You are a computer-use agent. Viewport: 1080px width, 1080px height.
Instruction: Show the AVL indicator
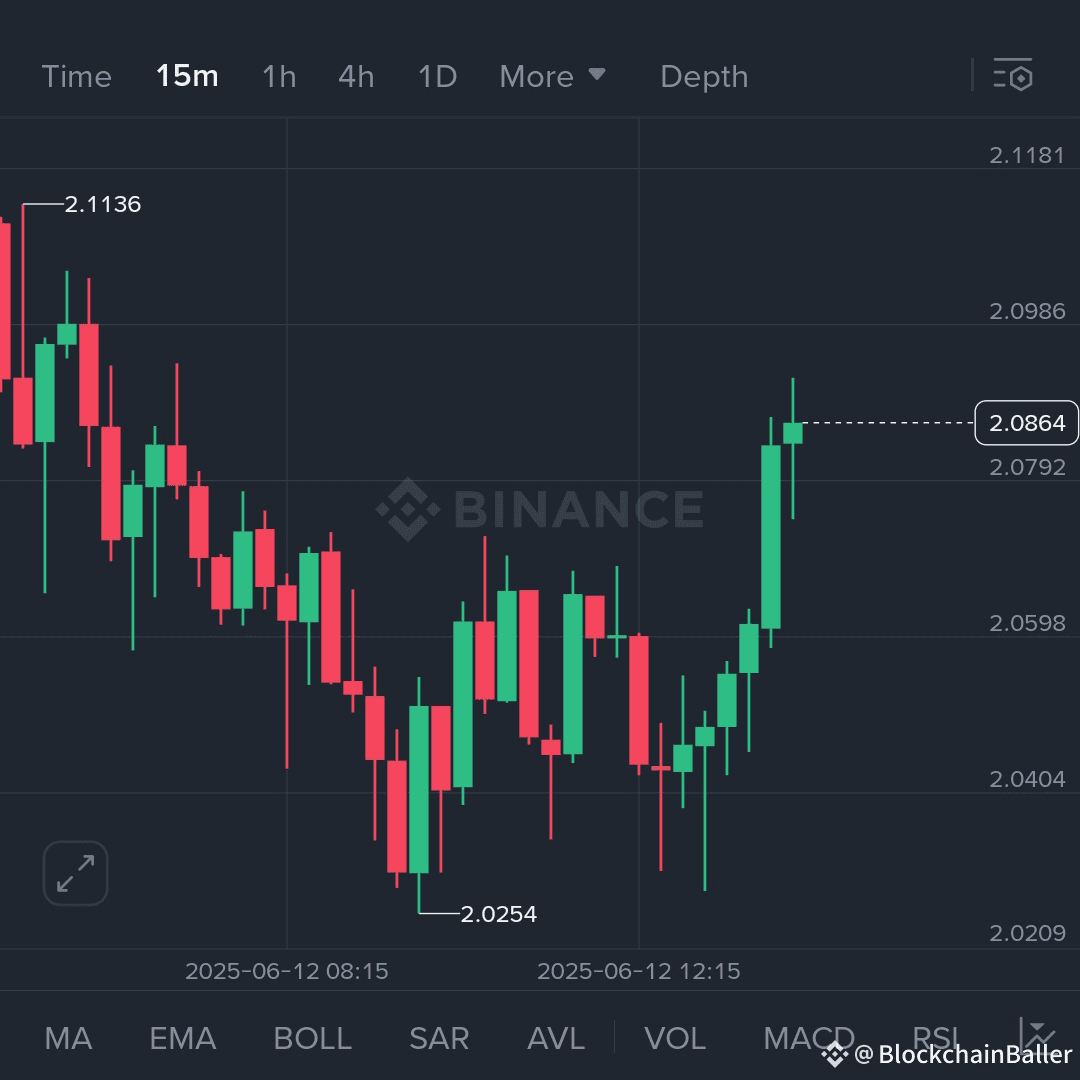(554, 1038)
